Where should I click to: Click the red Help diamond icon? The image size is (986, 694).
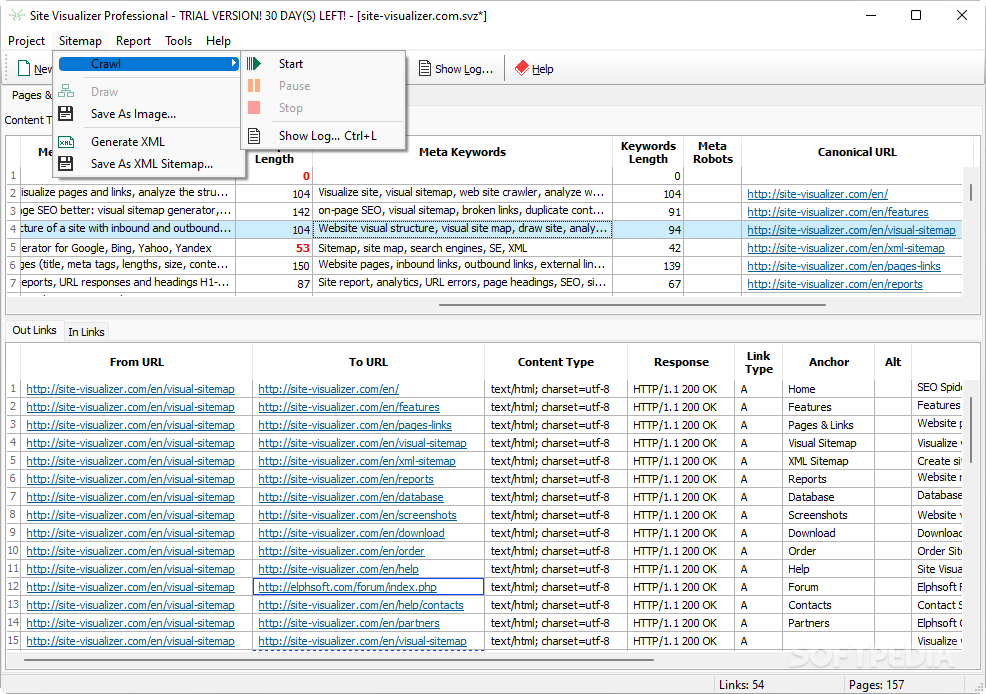pos(522,69)
